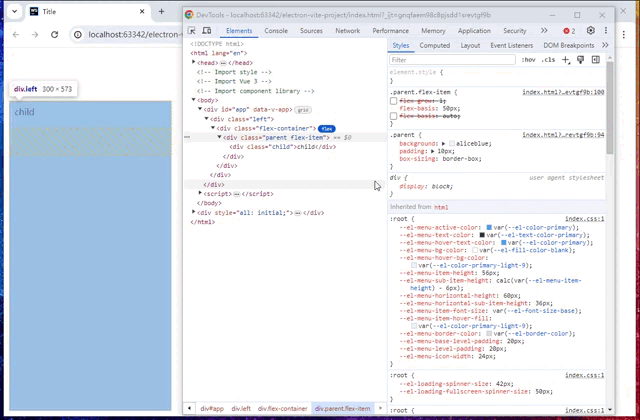This screenshot has width=640, height=420.
Task: Select div#app in breadcrumb
Action: click(x=212, y=409)
